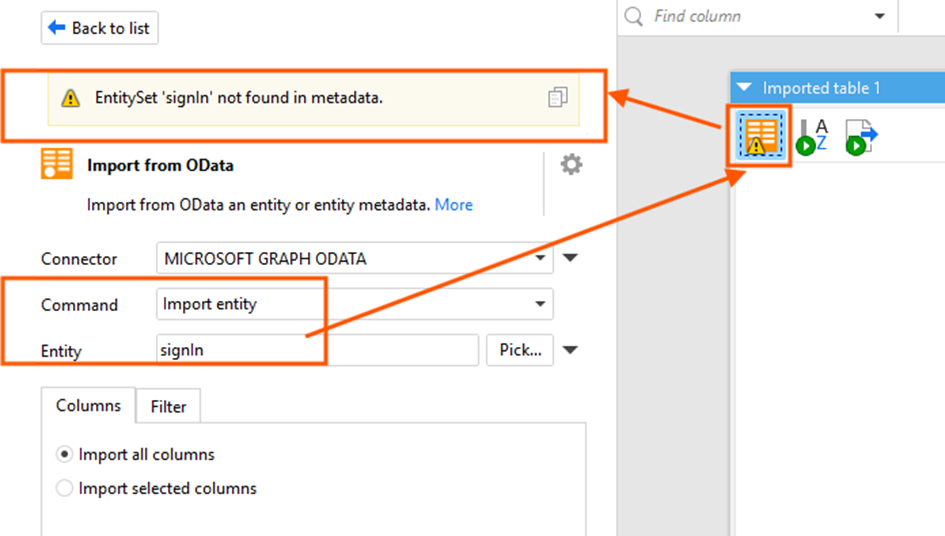Click the yellow warning icon in error banner
Screen dimensions: 945x536
70,98
